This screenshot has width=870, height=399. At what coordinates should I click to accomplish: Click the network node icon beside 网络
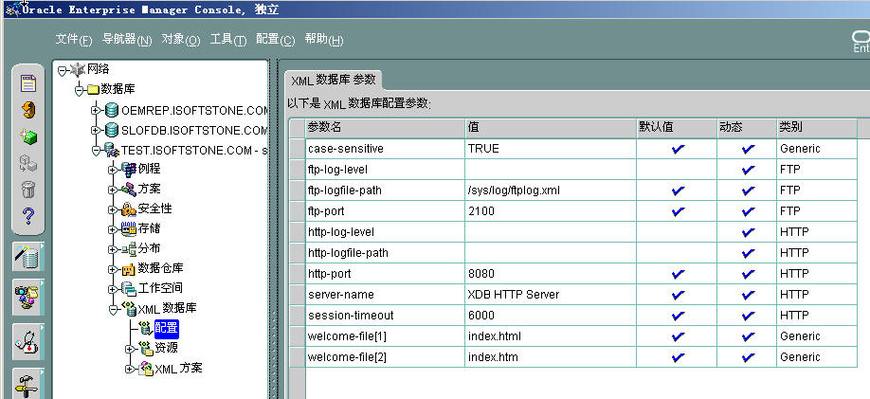pos(78,69)
